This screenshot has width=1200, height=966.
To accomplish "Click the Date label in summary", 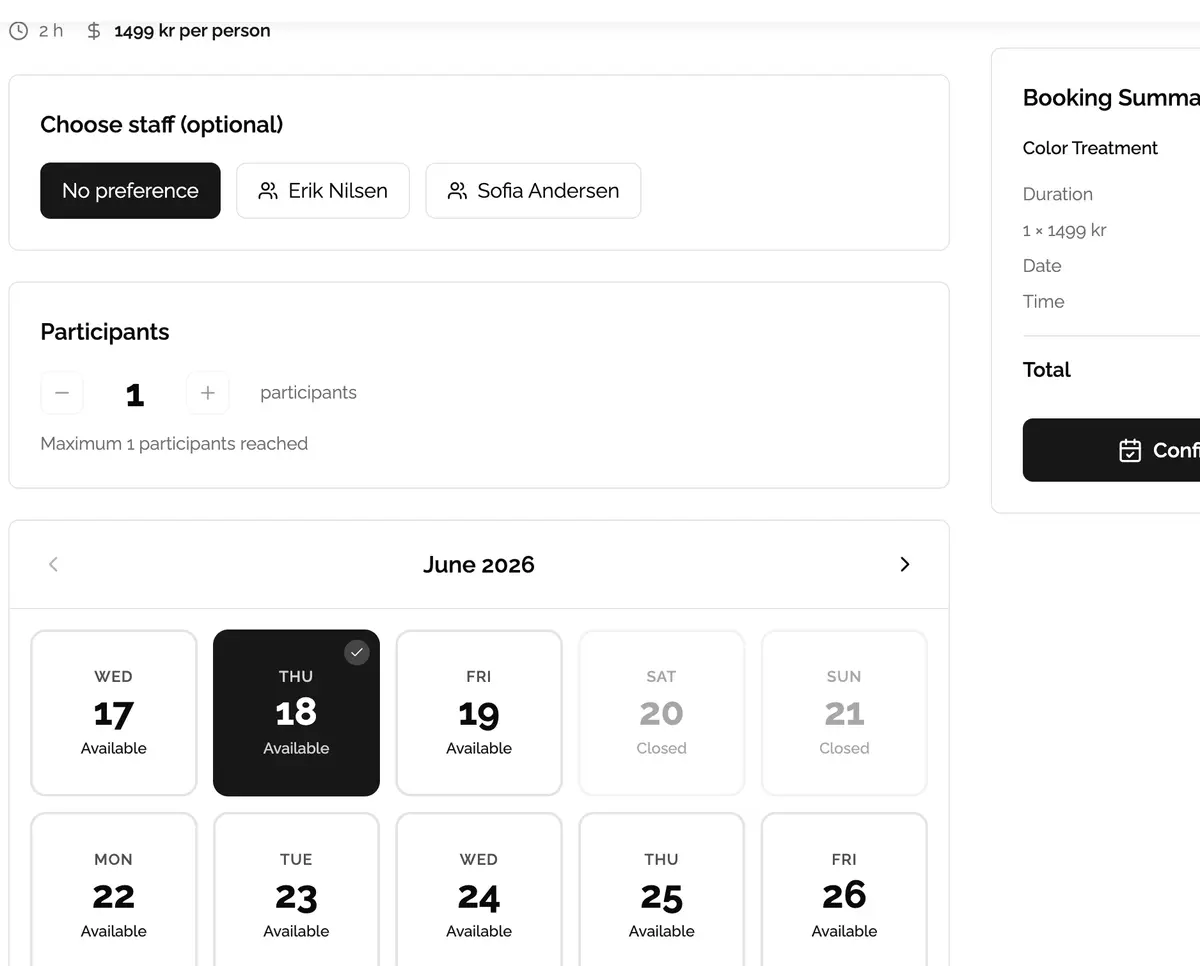I will (1042, 266).
